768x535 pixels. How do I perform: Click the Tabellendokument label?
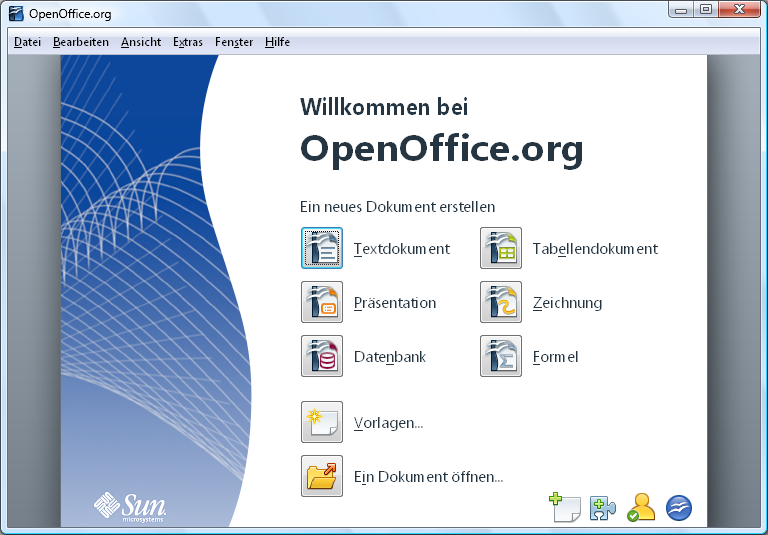(595, 249)
